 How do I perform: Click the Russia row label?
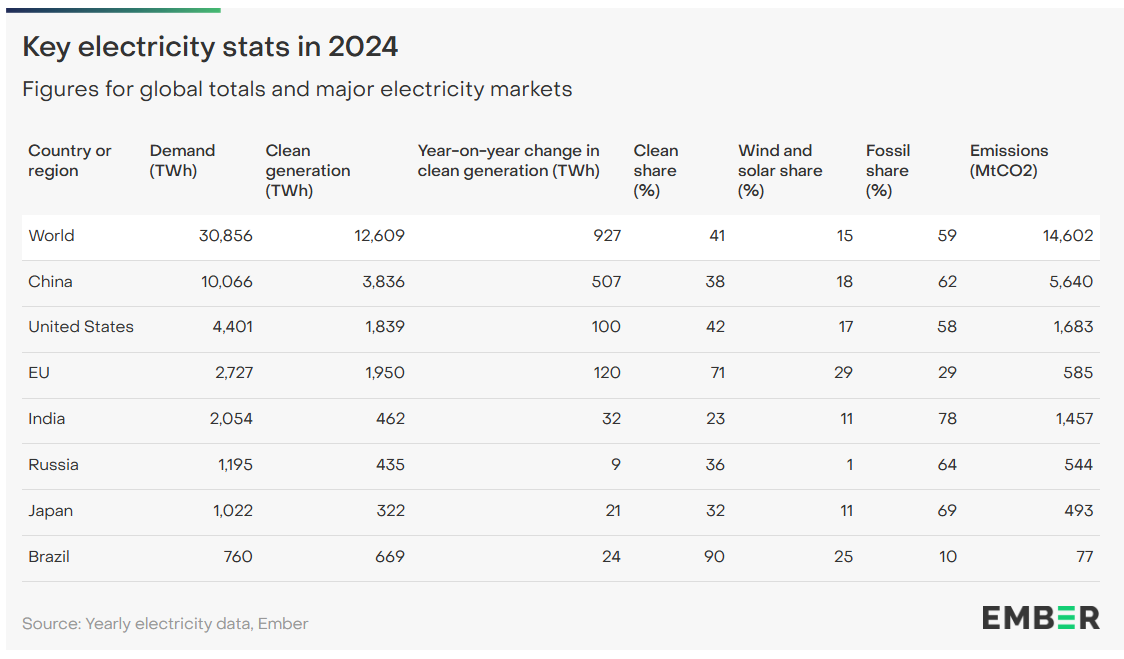[53, 465]
